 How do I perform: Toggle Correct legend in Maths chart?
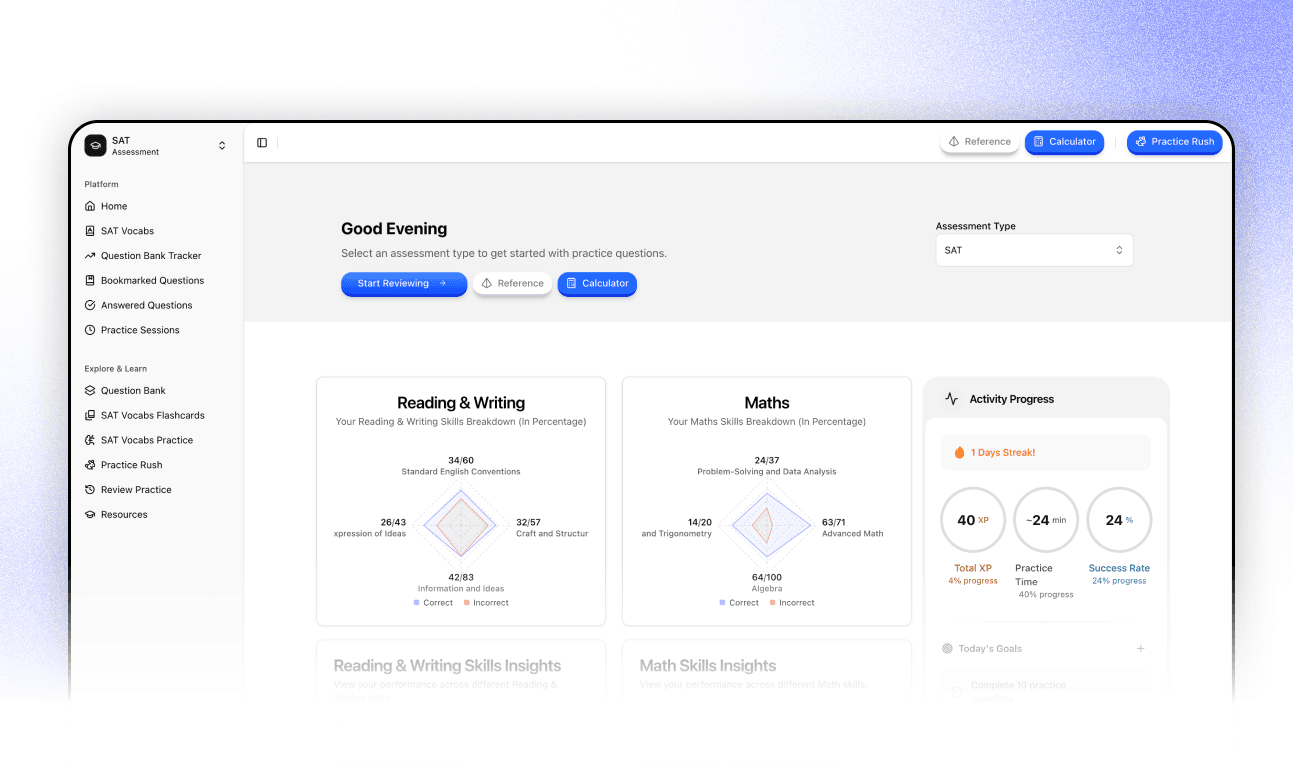pos(739,603)
